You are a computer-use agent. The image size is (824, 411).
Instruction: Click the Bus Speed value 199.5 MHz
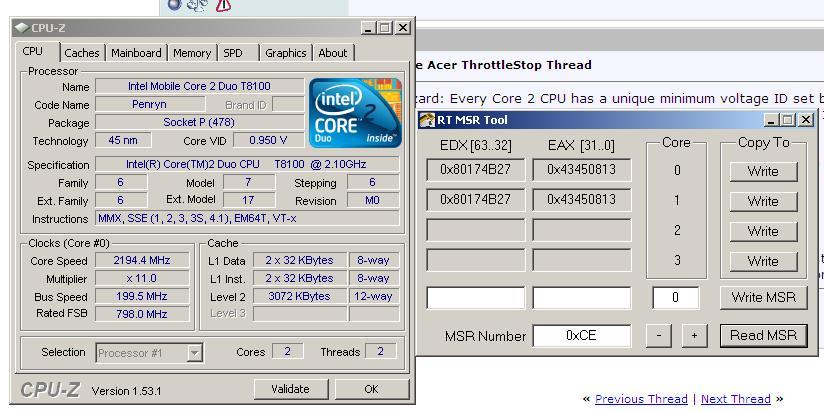142,296
